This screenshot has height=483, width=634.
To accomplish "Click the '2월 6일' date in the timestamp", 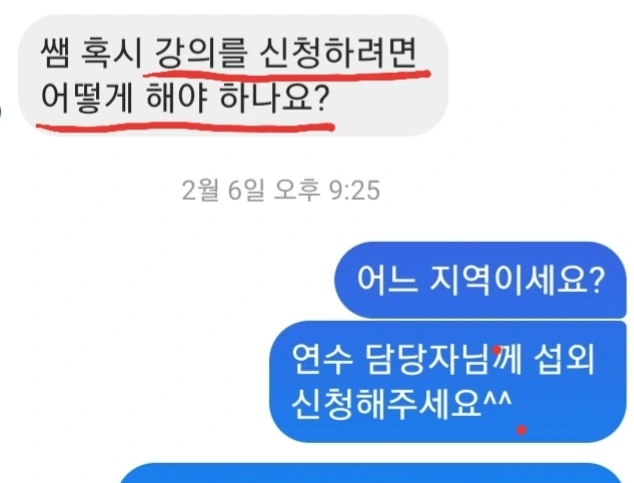I will [x=223, y=190].
